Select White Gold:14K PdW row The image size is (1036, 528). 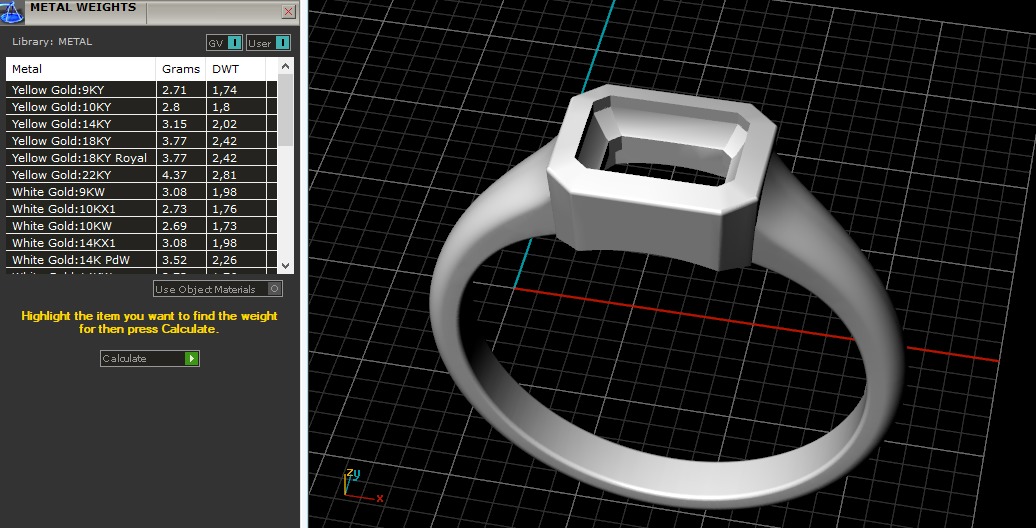(141, 260)
